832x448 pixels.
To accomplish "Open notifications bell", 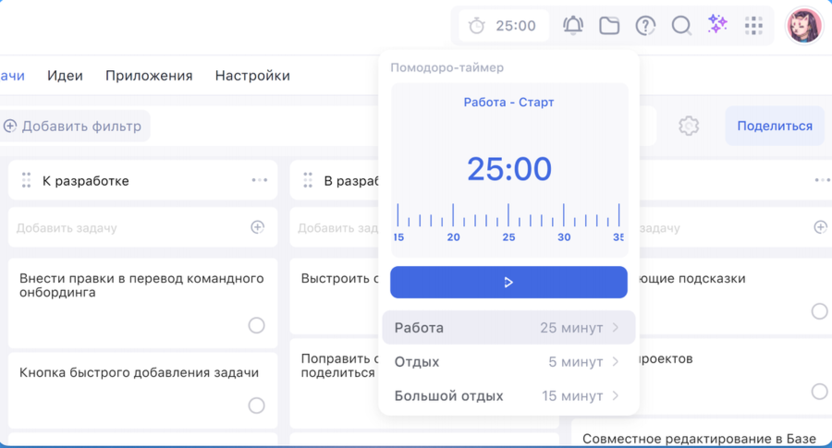I will (x=573, y=25).
